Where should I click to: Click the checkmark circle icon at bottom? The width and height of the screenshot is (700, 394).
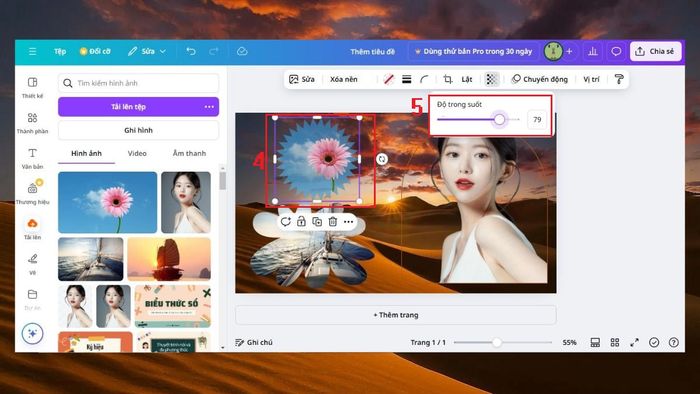click(x=654, y=342)
